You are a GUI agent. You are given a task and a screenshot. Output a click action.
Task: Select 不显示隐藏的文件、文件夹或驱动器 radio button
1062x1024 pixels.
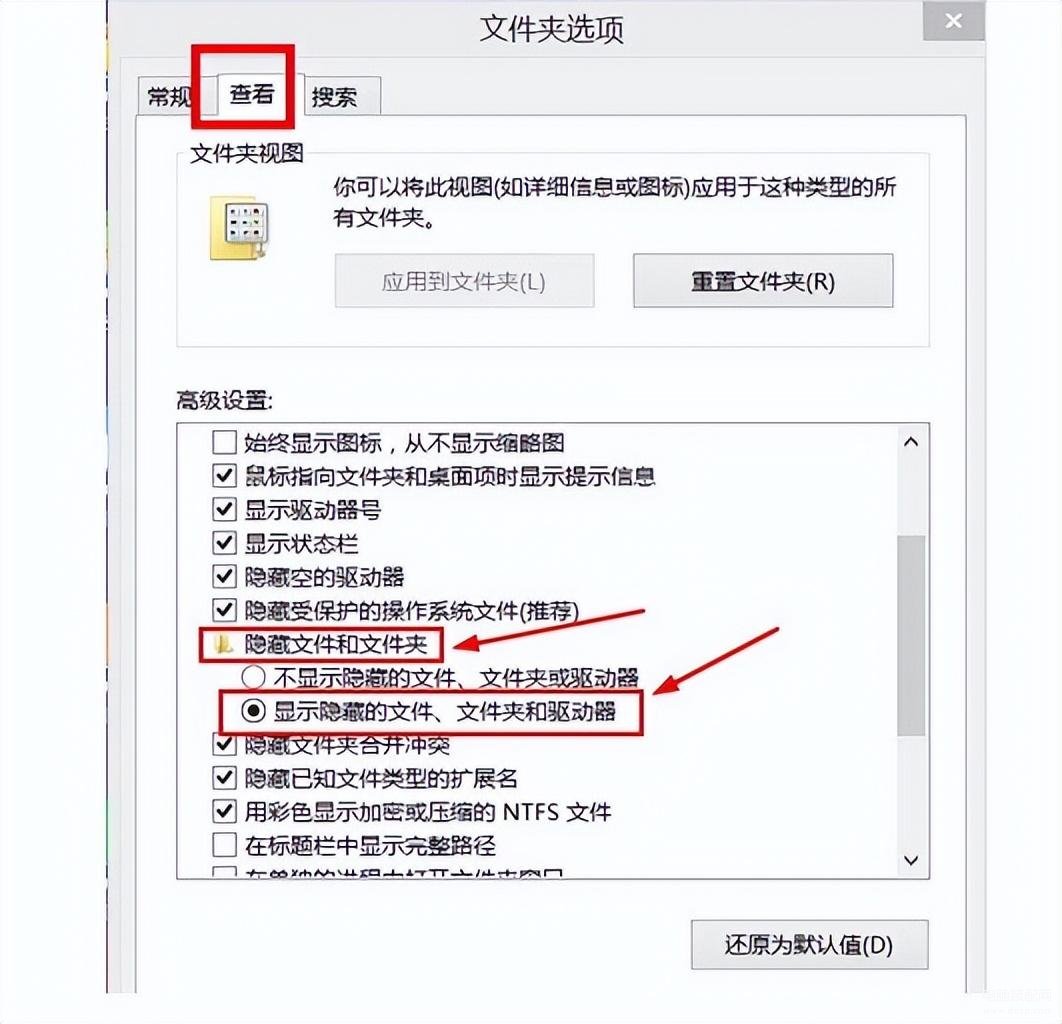click(253, 677)
